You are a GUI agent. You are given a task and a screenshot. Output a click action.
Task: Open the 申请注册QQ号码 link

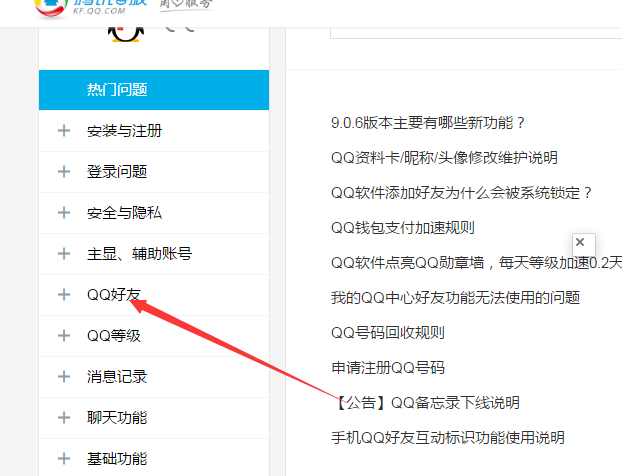tap(388, 367)
